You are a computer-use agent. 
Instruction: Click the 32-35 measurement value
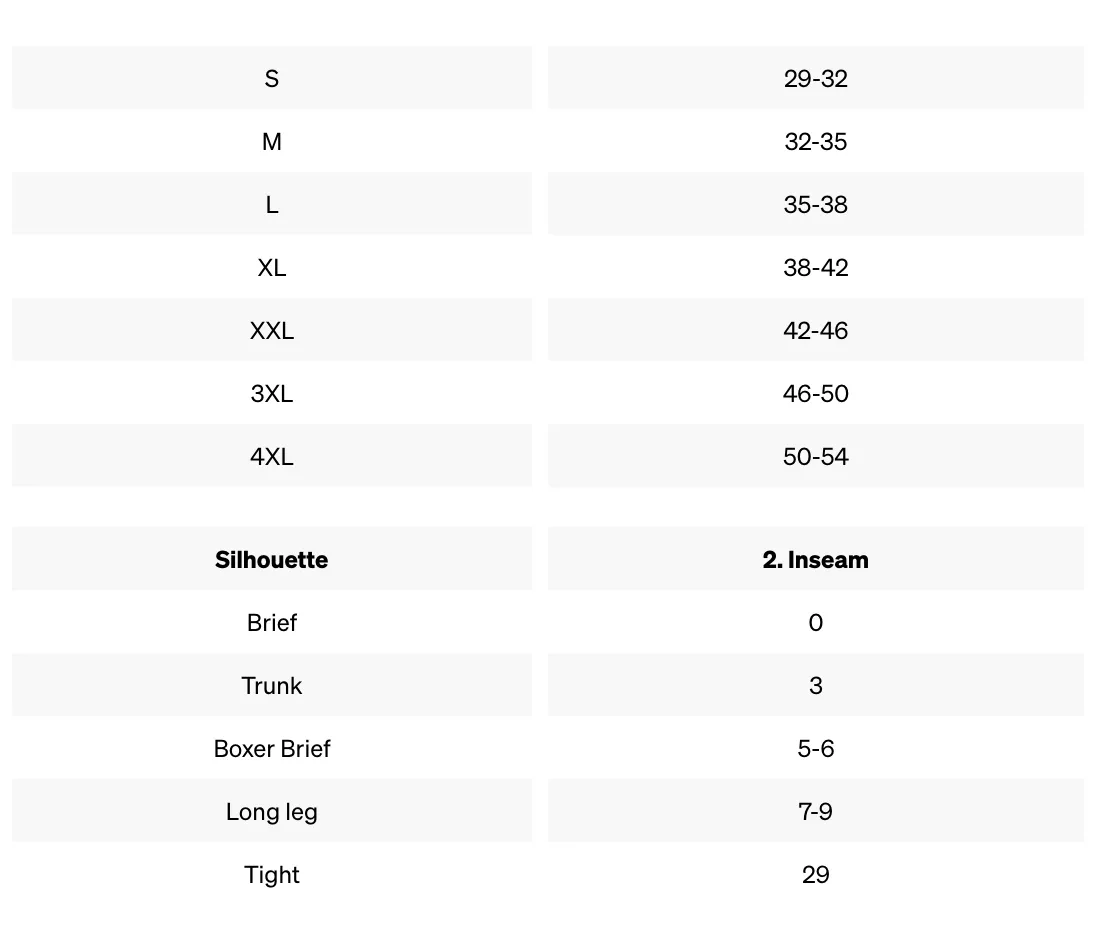[815, 142]
